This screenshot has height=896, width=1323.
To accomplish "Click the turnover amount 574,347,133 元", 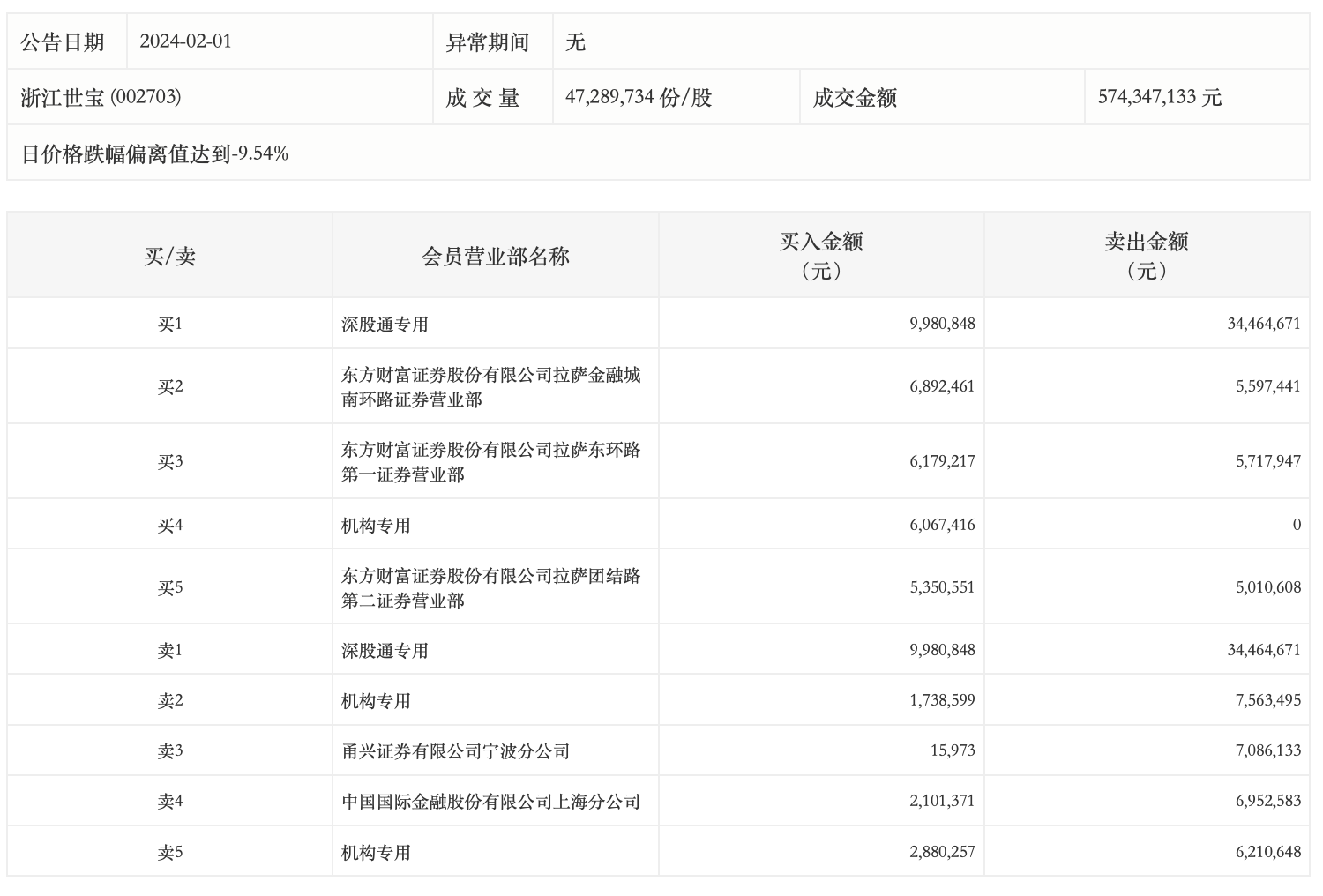I will pyautogui.click(x=1159, y=97).
